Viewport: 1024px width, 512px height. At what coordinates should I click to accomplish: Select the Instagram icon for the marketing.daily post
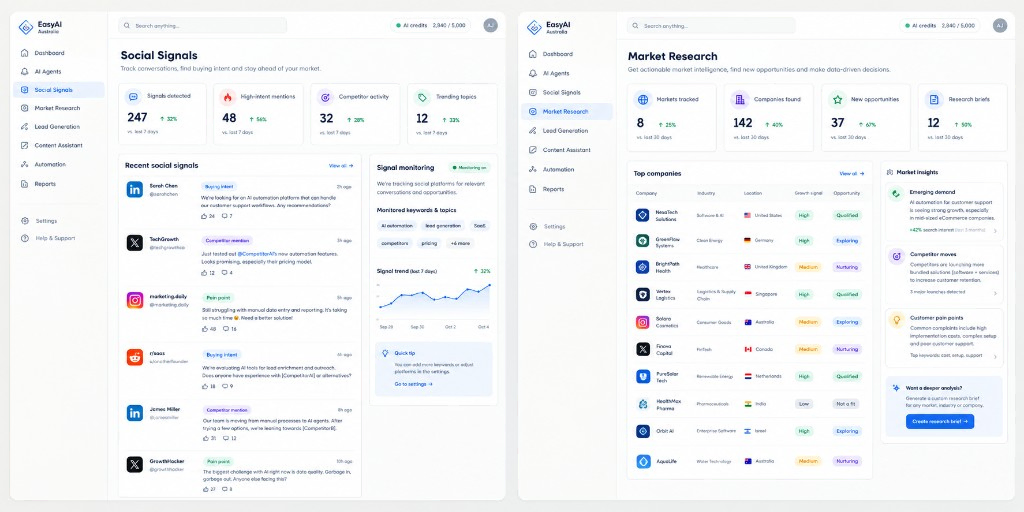tap(135, 300)
